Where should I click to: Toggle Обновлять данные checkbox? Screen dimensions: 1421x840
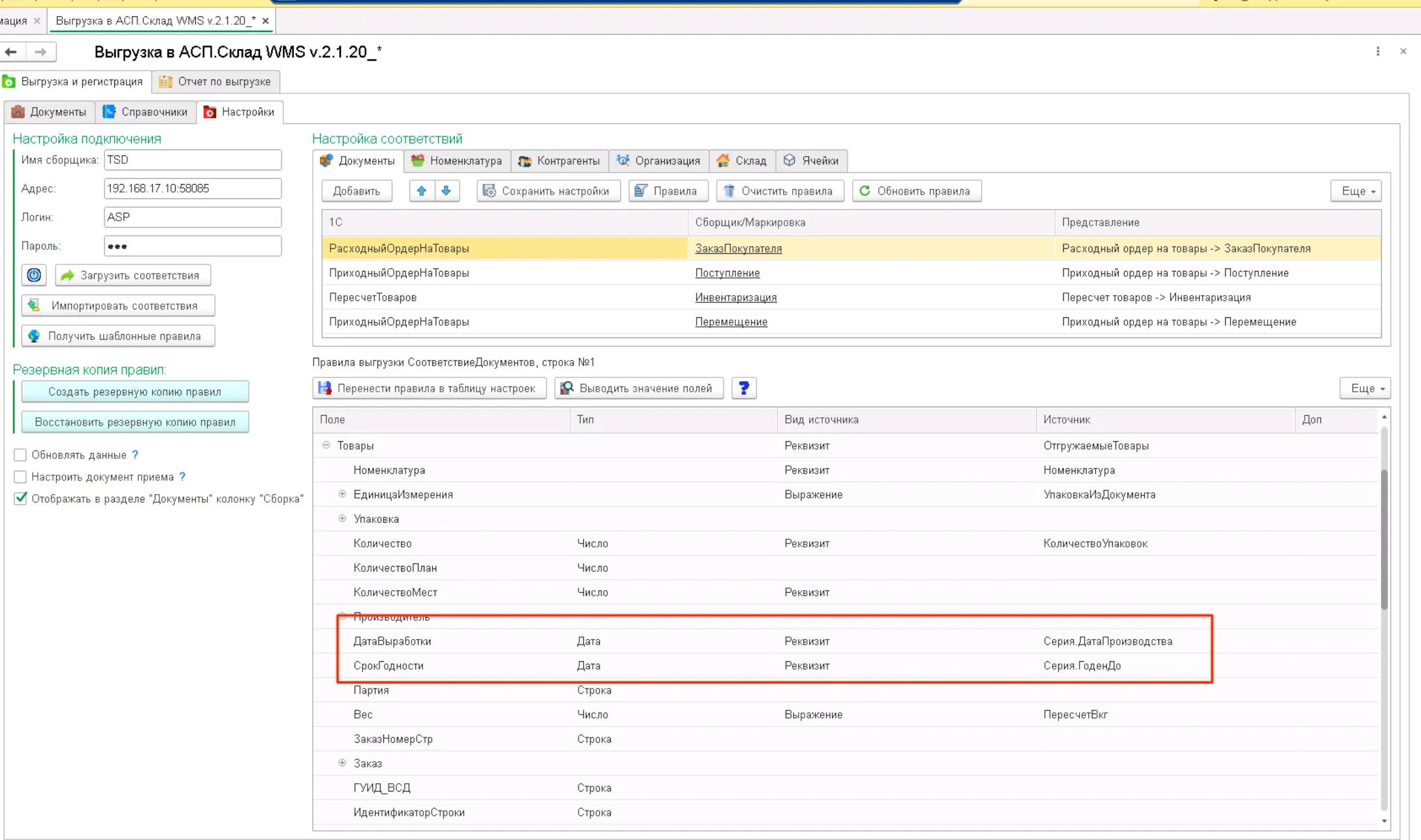(x=20, y=455)
